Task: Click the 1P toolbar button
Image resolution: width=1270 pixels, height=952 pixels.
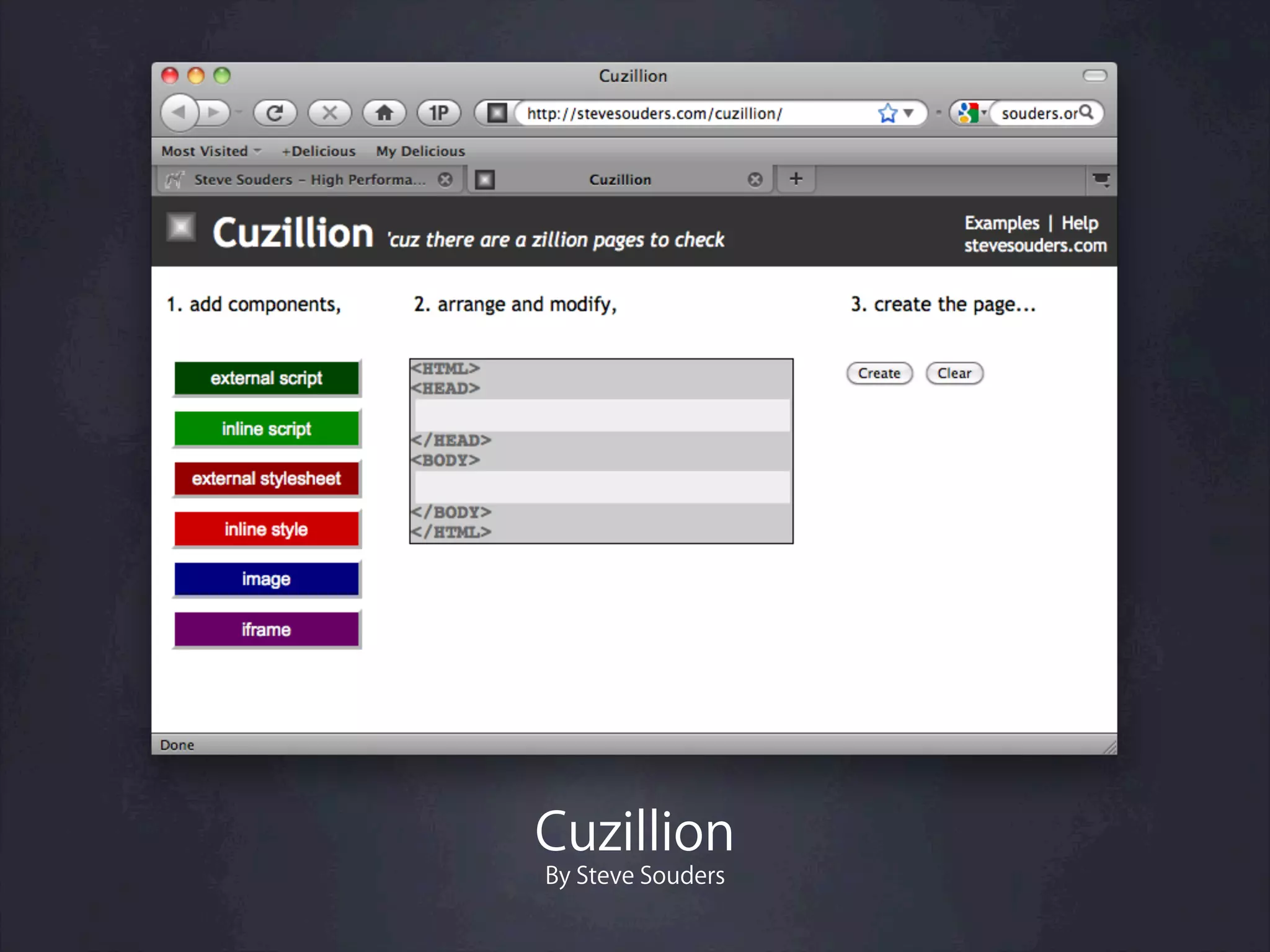Action: click(x=439, y=113)
